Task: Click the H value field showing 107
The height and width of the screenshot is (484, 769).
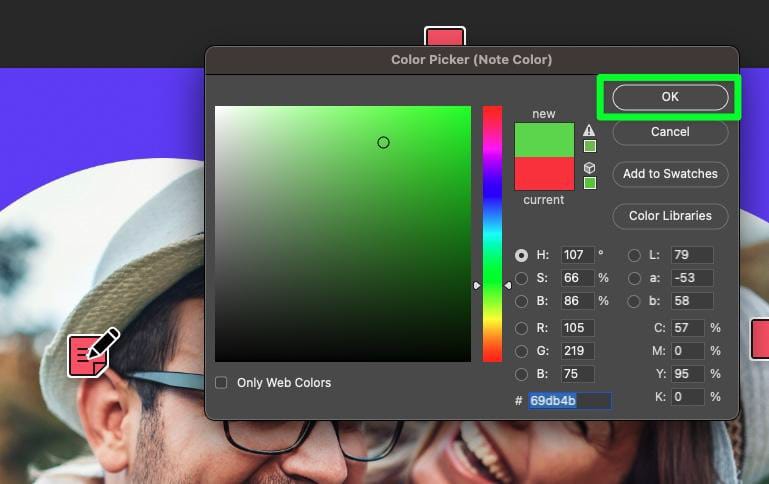Action: (577, 255)
